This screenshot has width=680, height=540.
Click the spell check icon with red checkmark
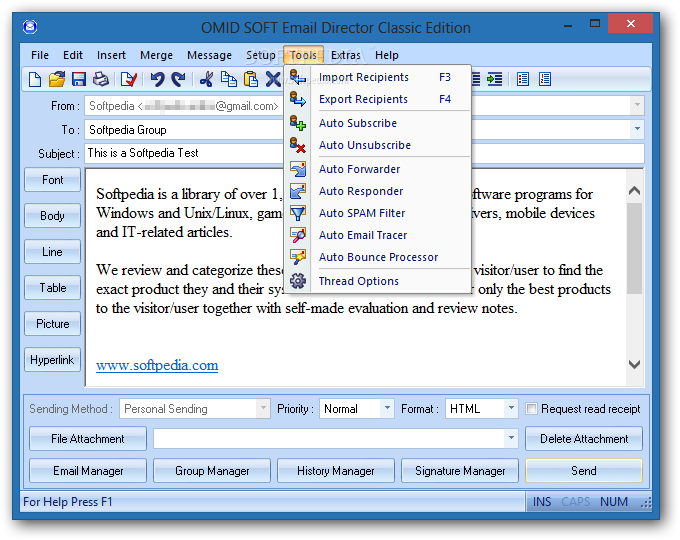point(129,79)
